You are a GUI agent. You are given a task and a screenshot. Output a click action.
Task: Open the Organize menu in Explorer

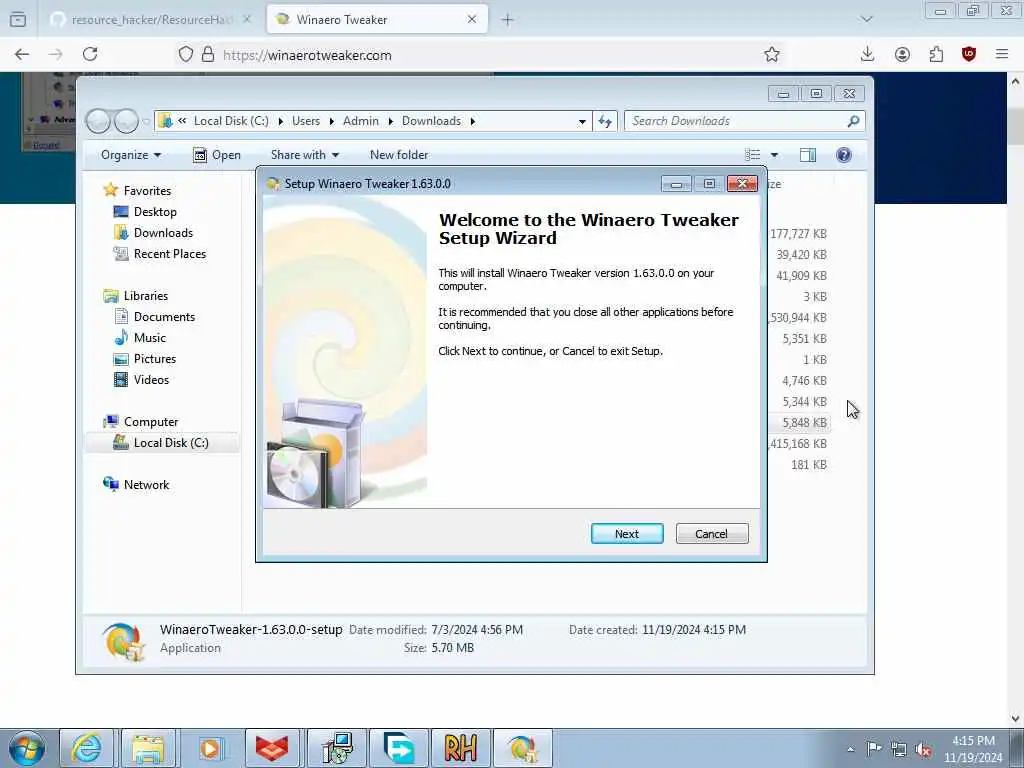(131, 155)
